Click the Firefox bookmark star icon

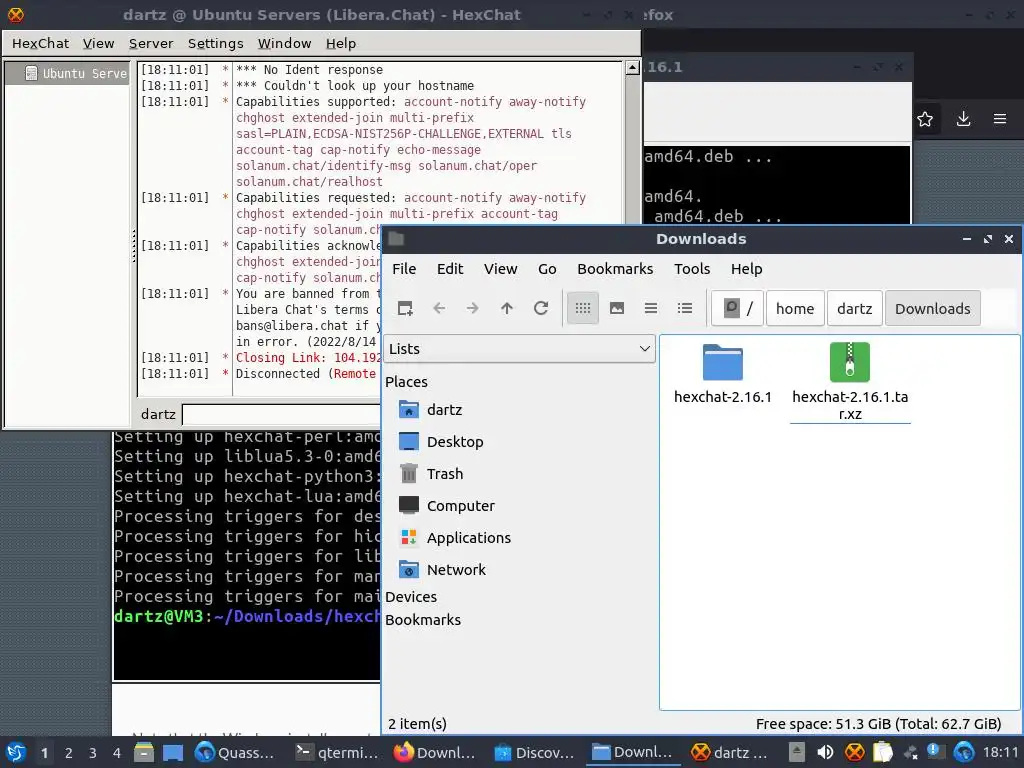click(x=925, y=120)
